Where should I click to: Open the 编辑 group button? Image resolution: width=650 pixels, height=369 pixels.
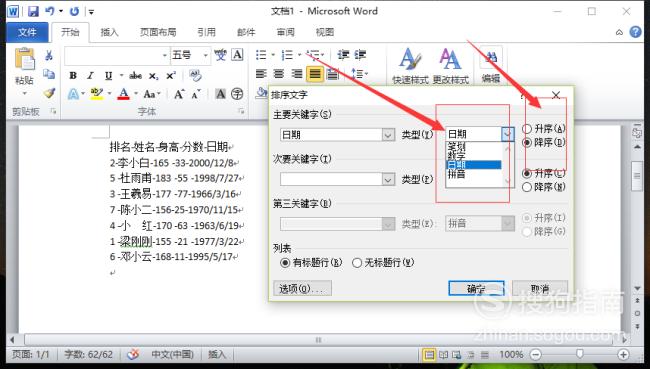491,66
